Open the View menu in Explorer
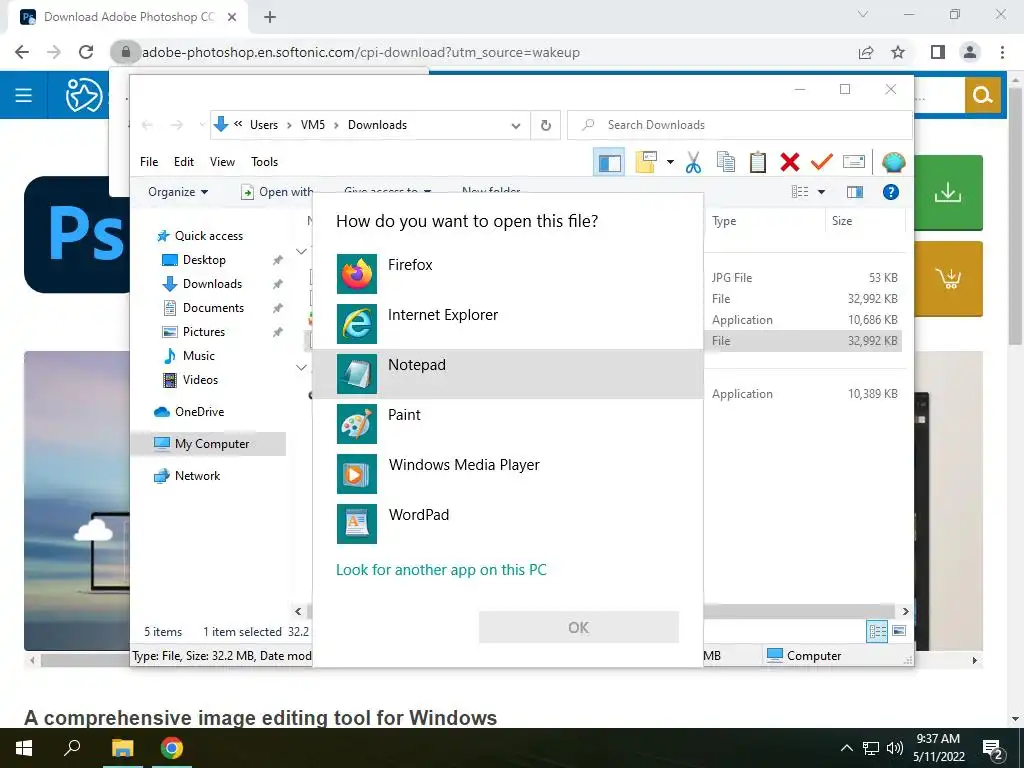 pyautogui.click(x=222, y=162)
